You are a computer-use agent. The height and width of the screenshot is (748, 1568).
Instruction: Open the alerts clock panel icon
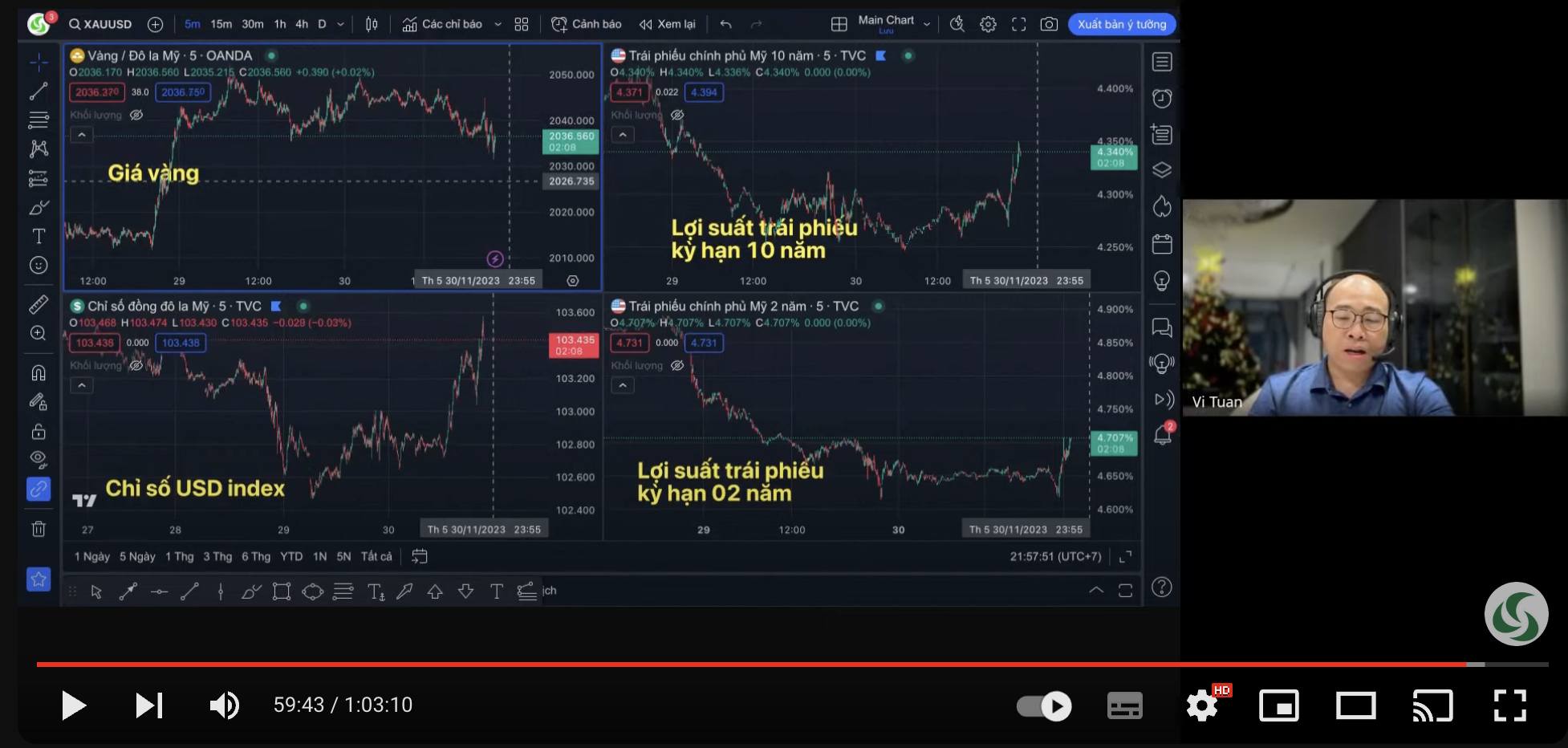point(1162,98)
